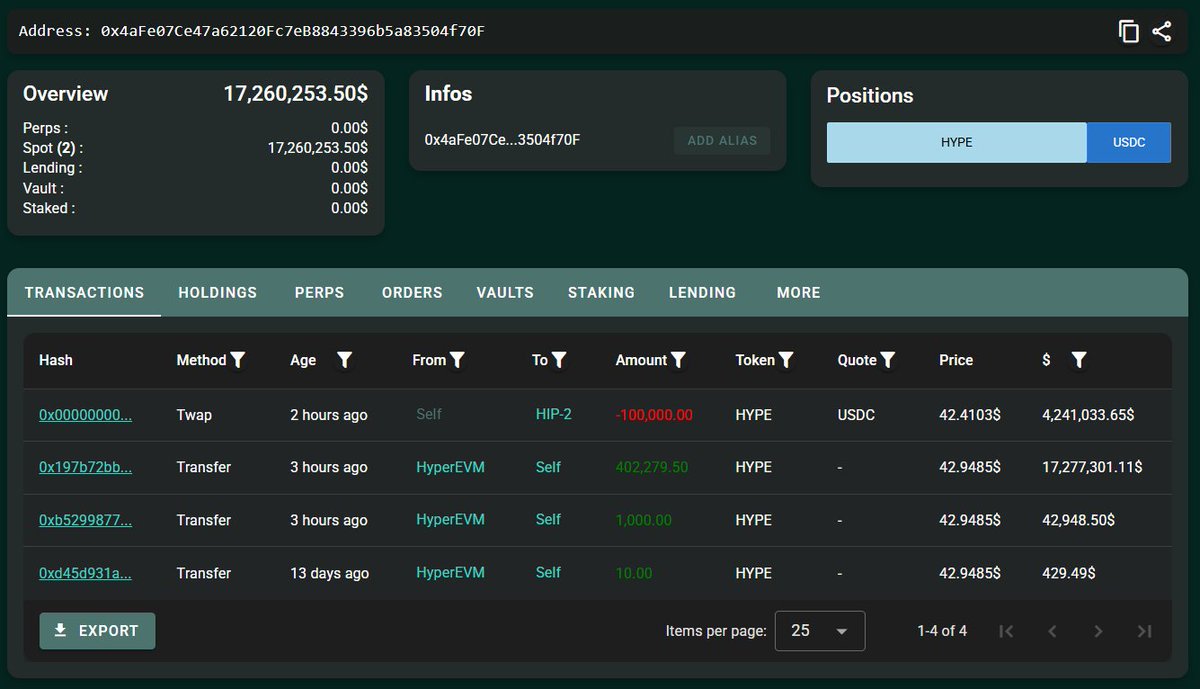Viewport: 1200px width, 689px height.
Task: Click HyperEVM in the 10.00 row
Action: [x=451, y=572]
